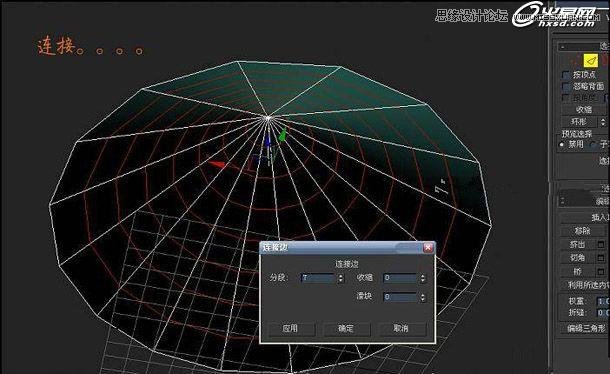This screenshot has width=610, height=374.
Task: Select the 禁用 preview selection radio button
Action: pyautogui.click(x=562, y=144)
